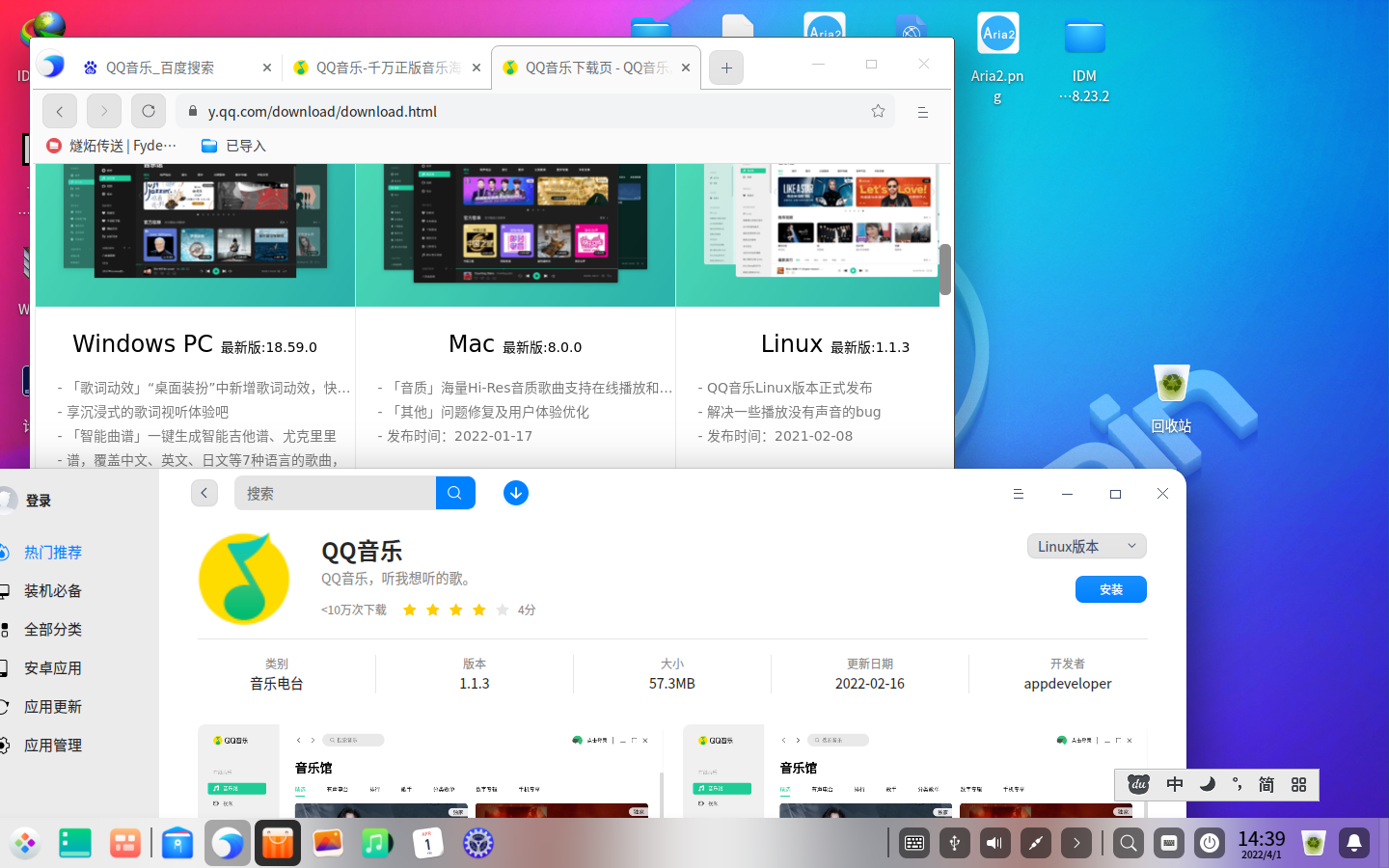The image size is (1389, 868).
Task: Close the QQ音乐_百度搜索 browser tab
Action: [267, 68]
